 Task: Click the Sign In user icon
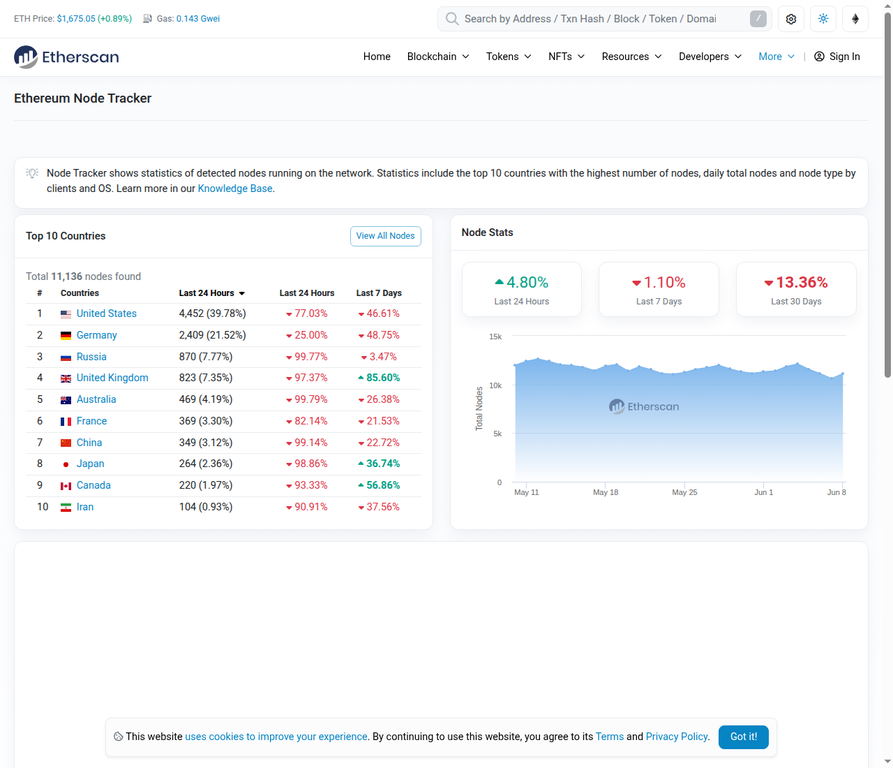pyautogui.click(x=819, y=56)
